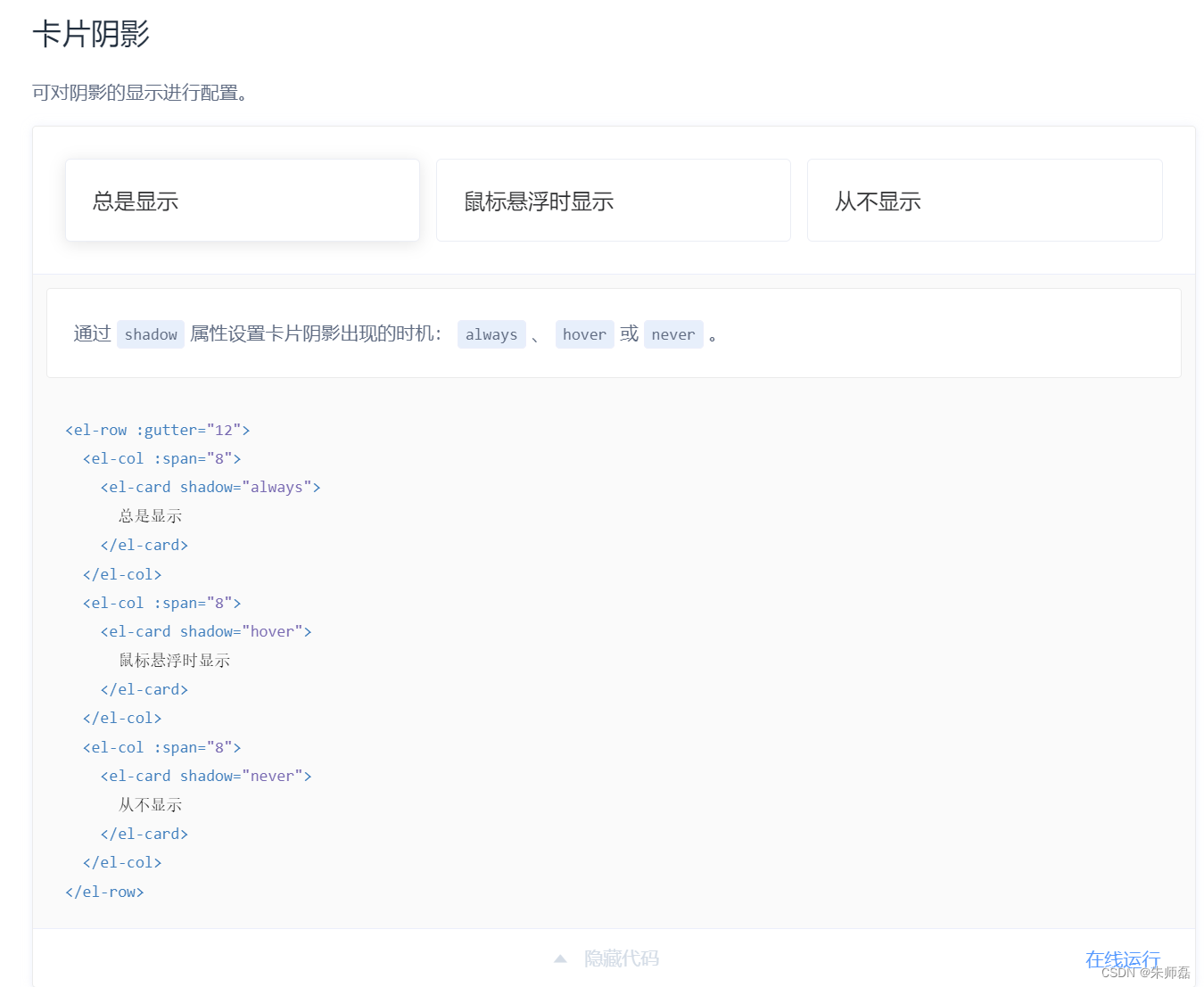
Task: Click the 总是显示 demo card
Action: tap(242, 200)
